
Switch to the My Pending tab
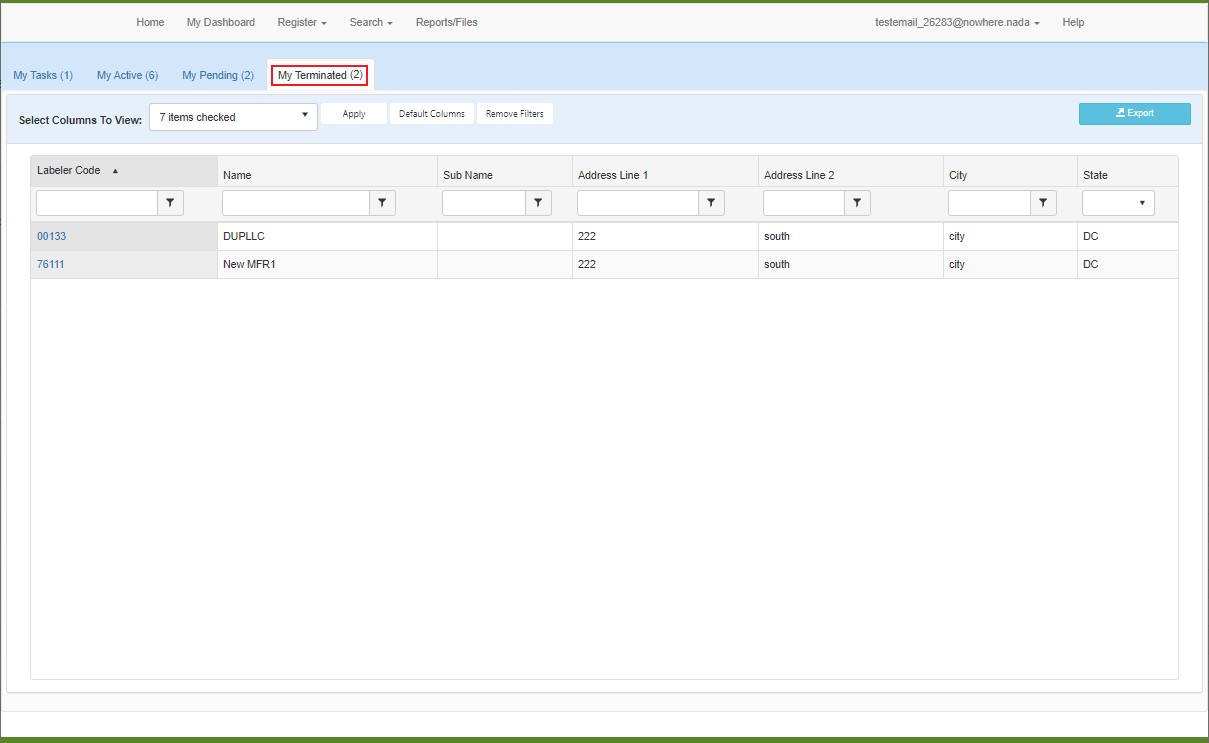[217, 76]
